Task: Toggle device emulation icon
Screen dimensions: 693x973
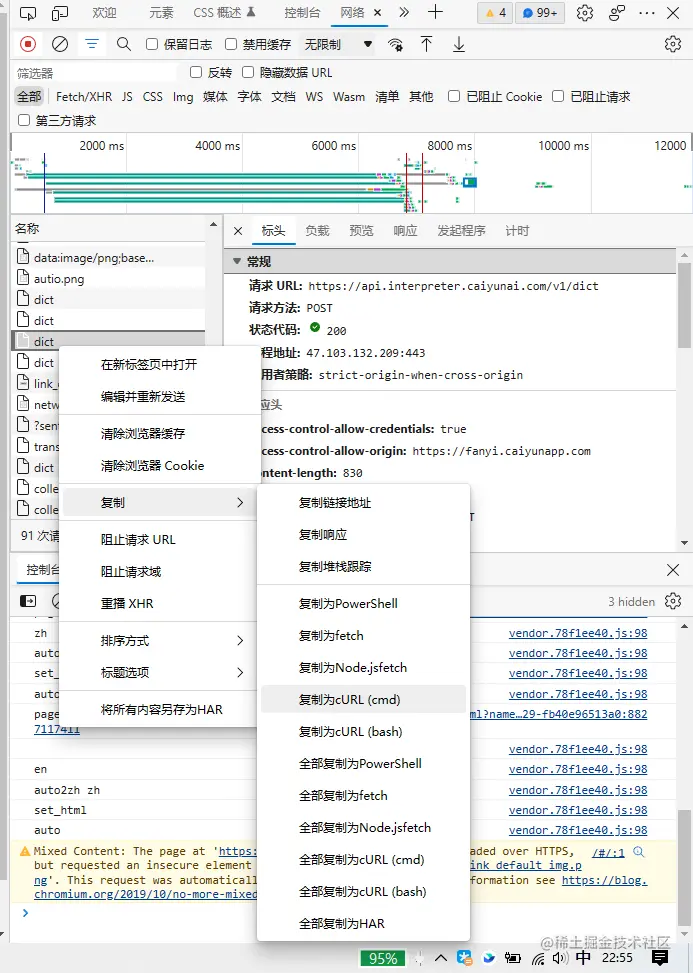Action: click(x=60, y=12)
